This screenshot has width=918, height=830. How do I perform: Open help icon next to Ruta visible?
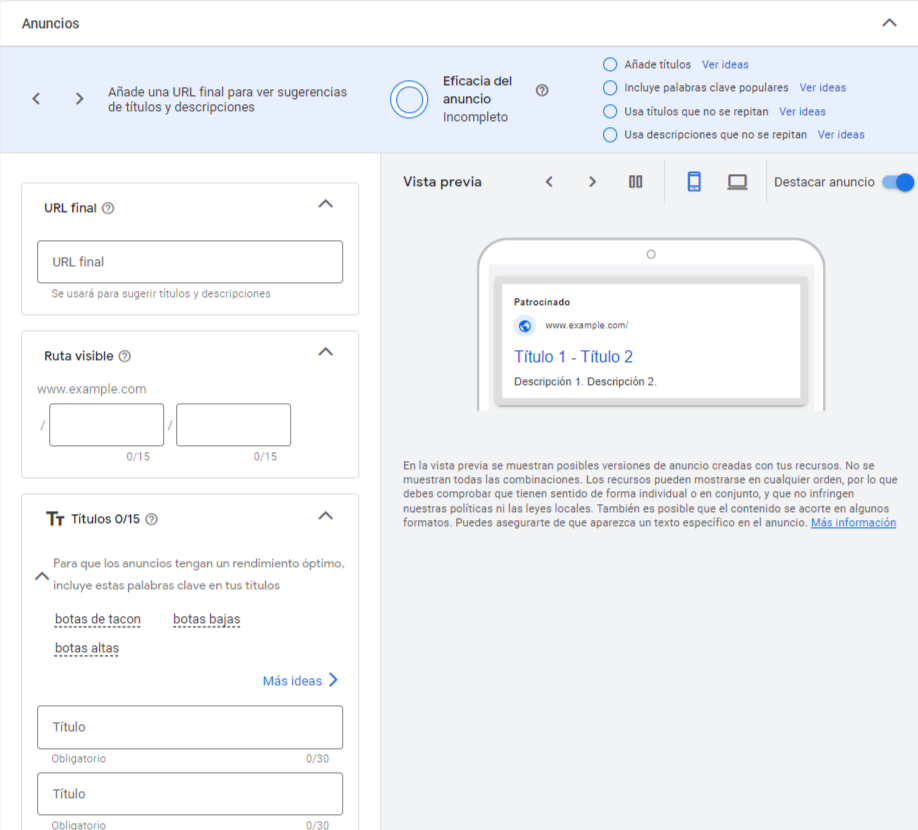click(125, 356)
